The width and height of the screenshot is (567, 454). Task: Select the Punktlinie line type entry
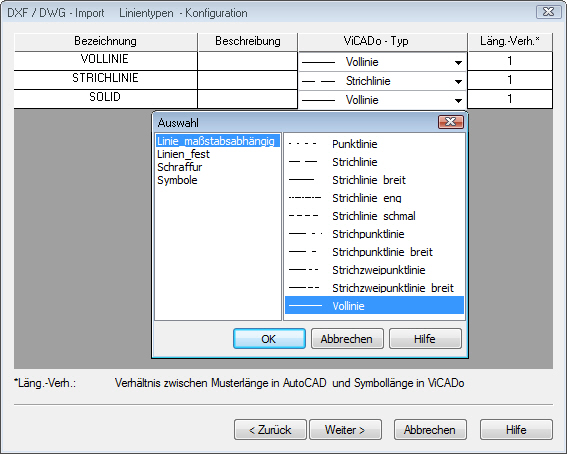coord(374,144)
